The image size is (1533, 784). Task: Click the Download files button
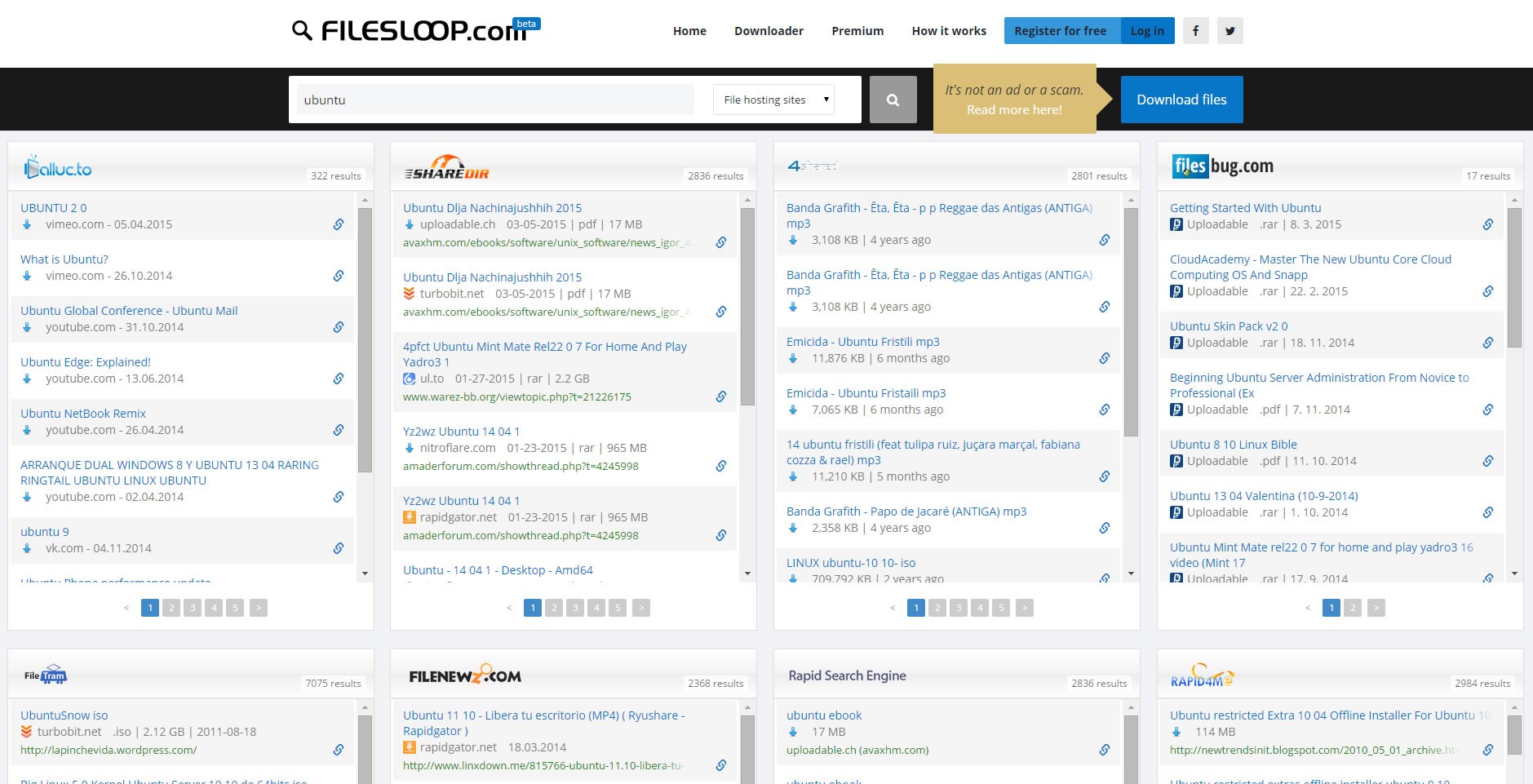point(1181,100)
